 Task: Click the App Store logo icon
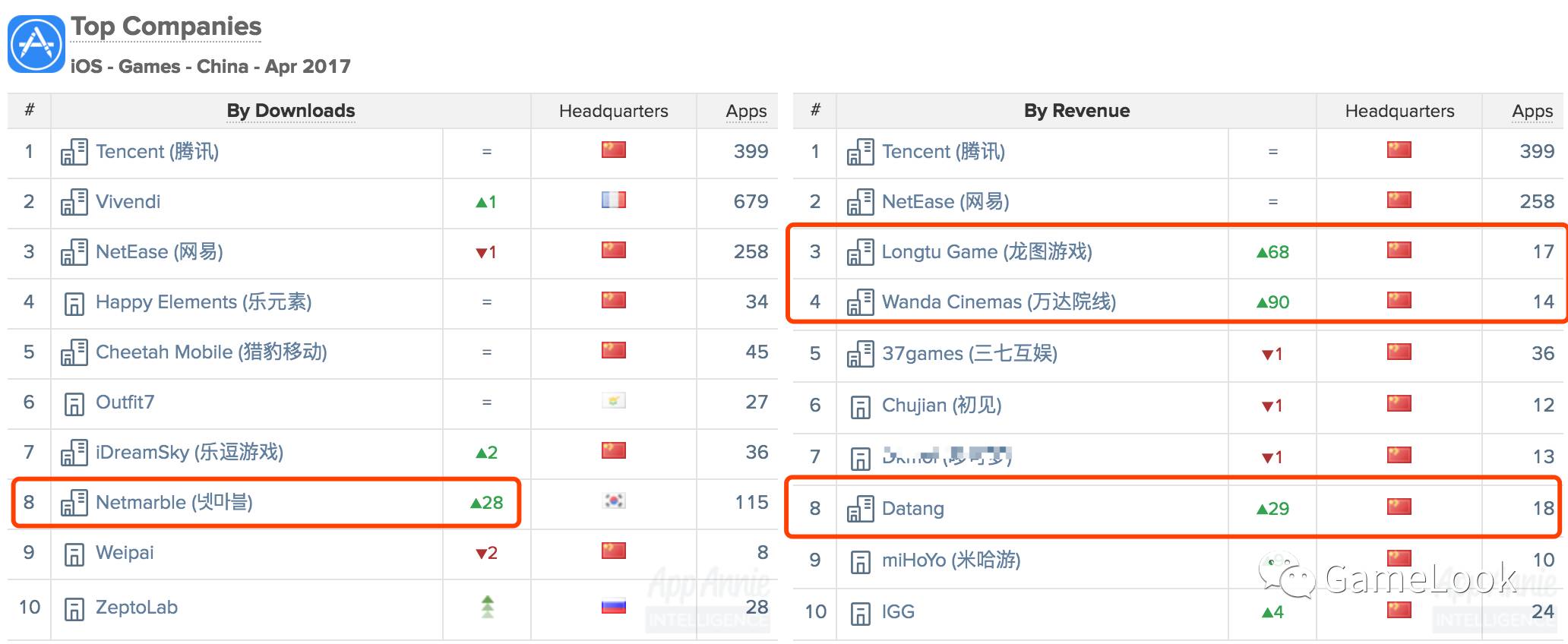[36, 44]
